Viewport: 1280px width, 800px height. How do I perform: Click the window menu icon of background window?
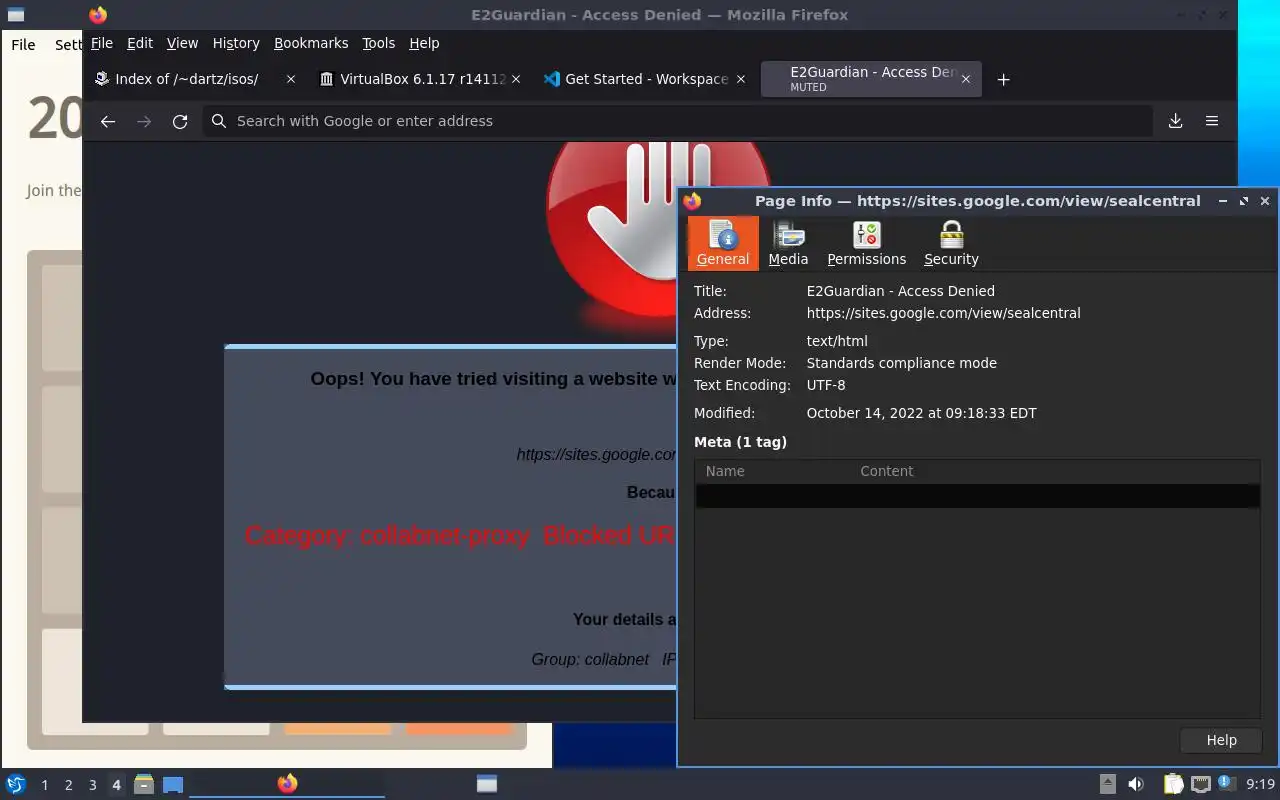tap(16, 14)
